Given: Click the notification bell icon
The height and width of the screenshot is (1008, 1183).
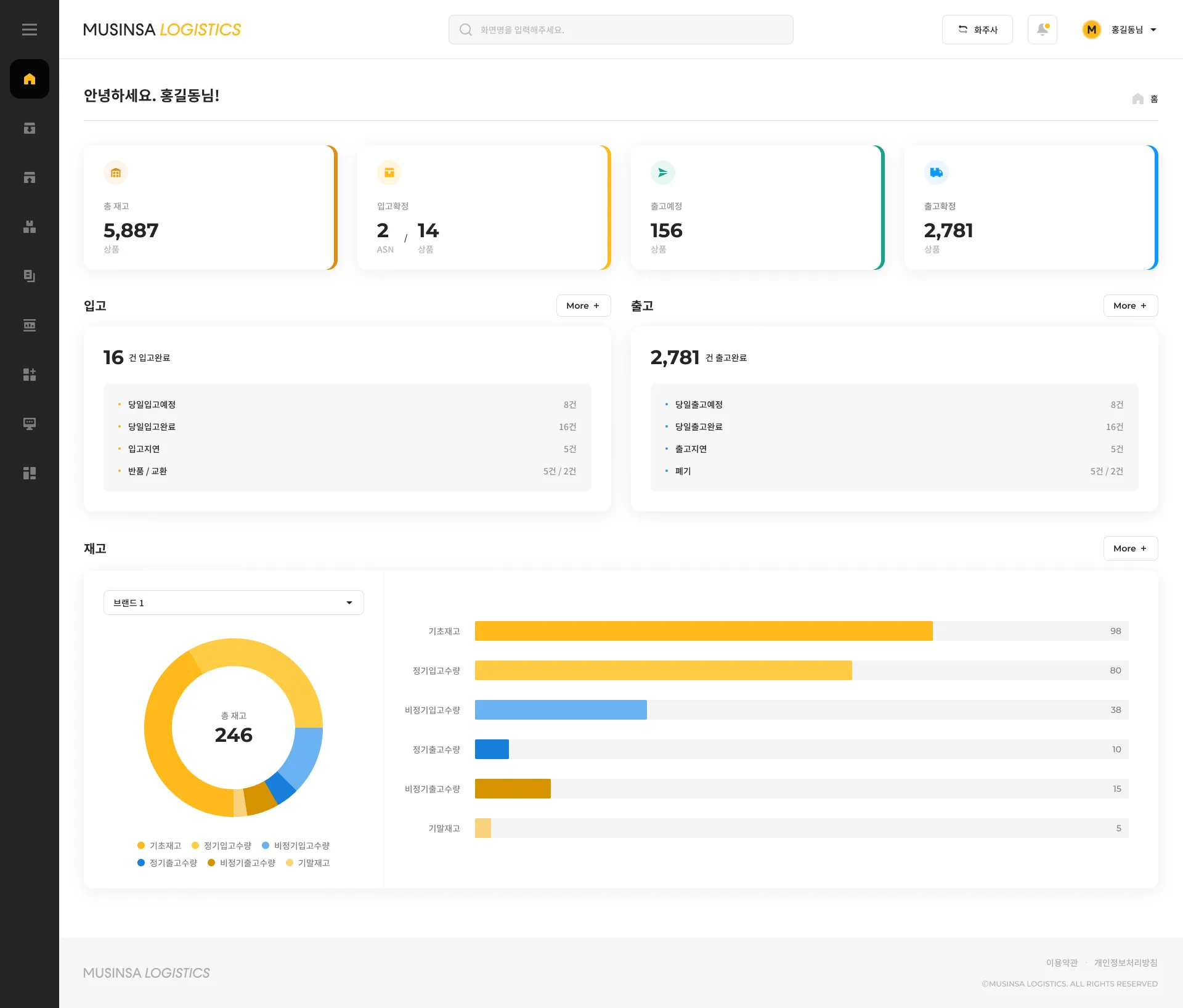Looking at the screenshot, I should [1042, 30].
